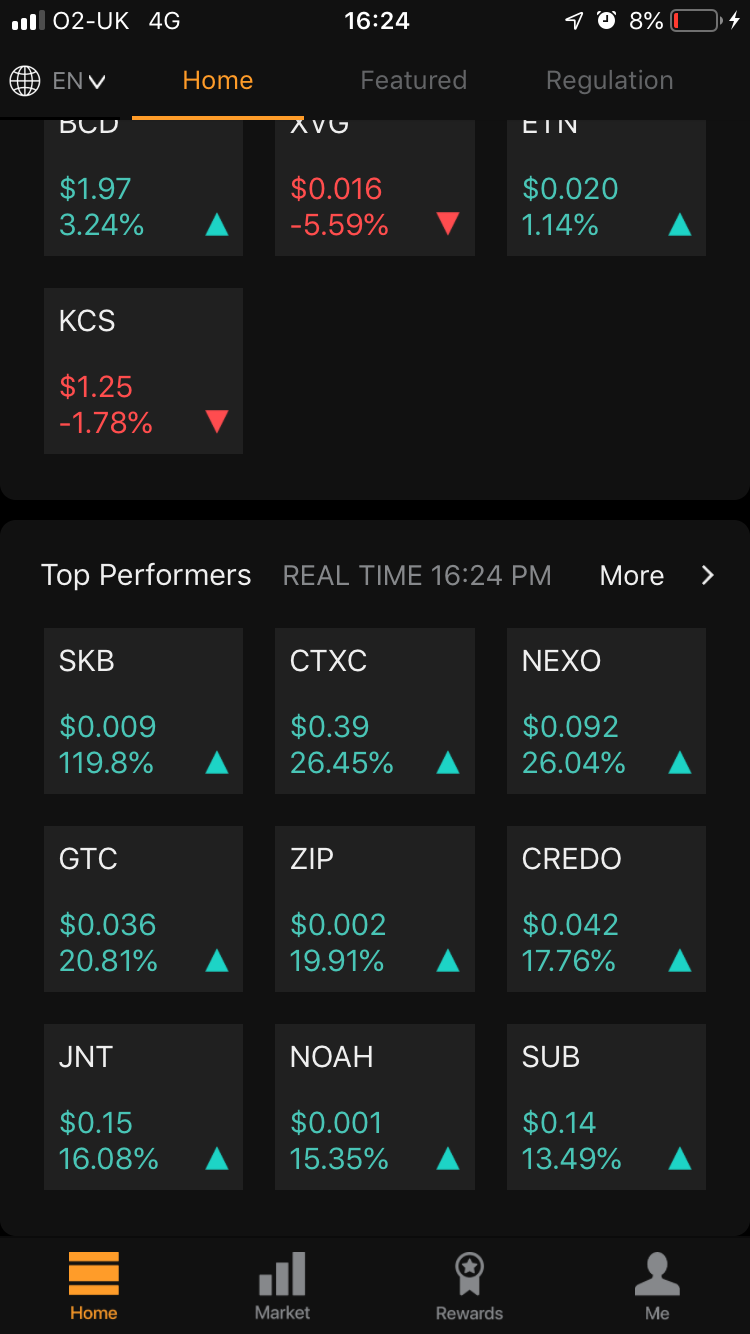Switch to the Regulation tab
Image resolution: width=750 pixels, height=1334 pixels.
tap(609, 80)
